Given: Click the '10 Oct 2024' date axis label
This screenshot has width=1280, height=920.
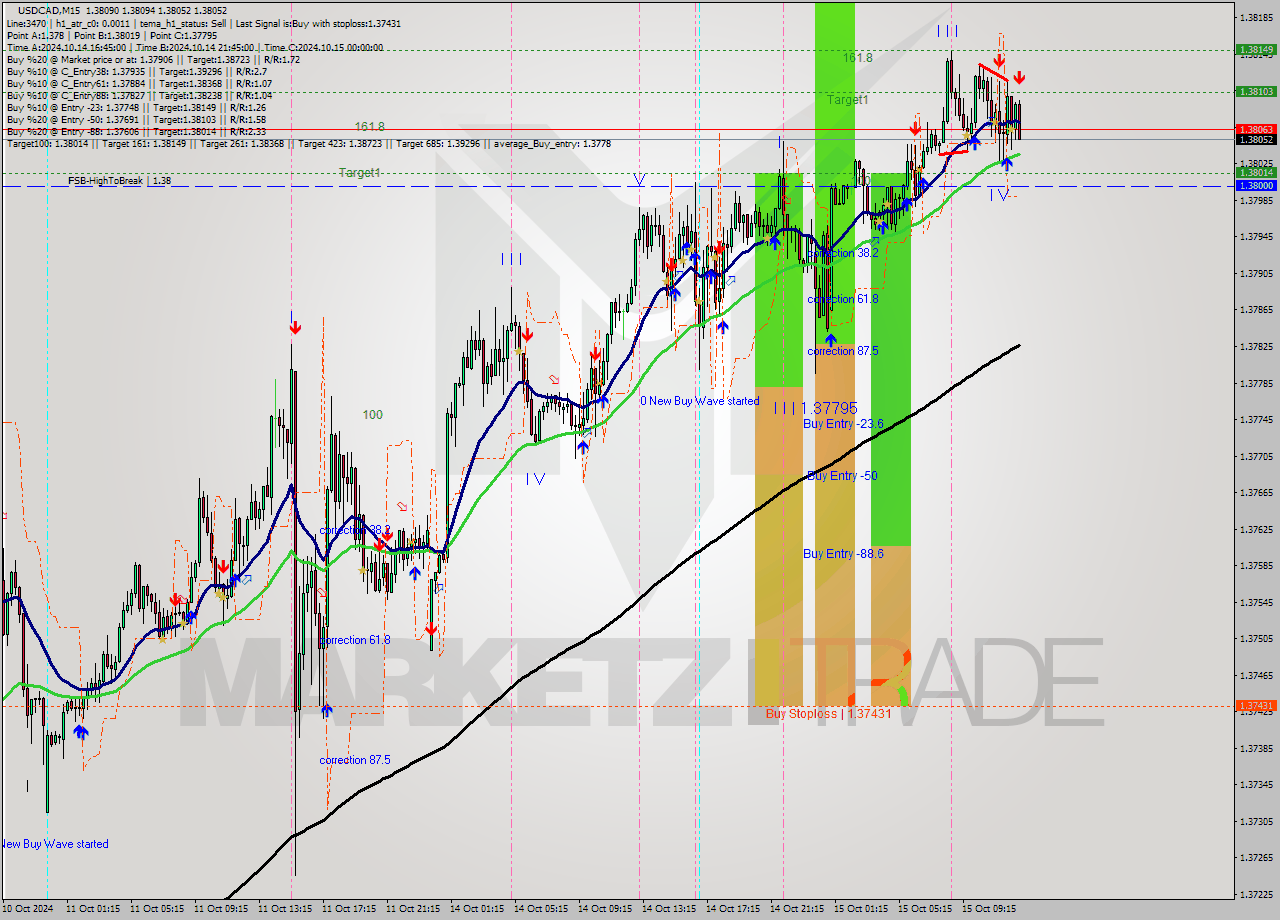Looking at the screenshot, I should tap(28, 909).
